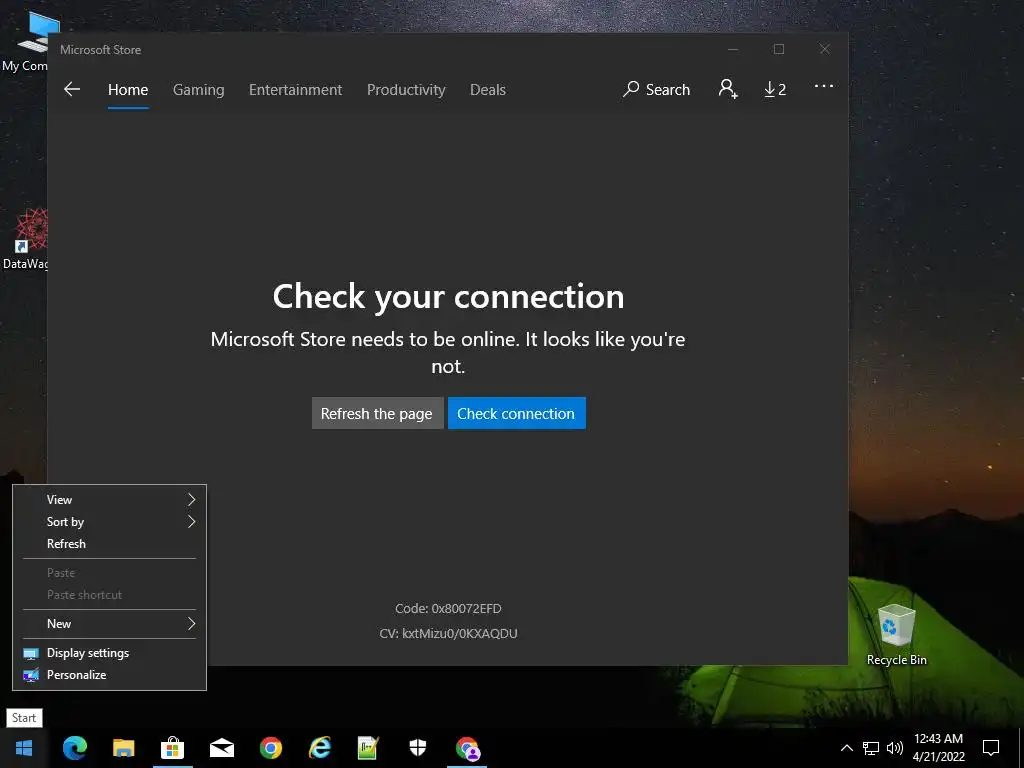Viewport: 1024px width, 768px height.
Task: Open the Windows Start button
Action: (x=24, y=748)
